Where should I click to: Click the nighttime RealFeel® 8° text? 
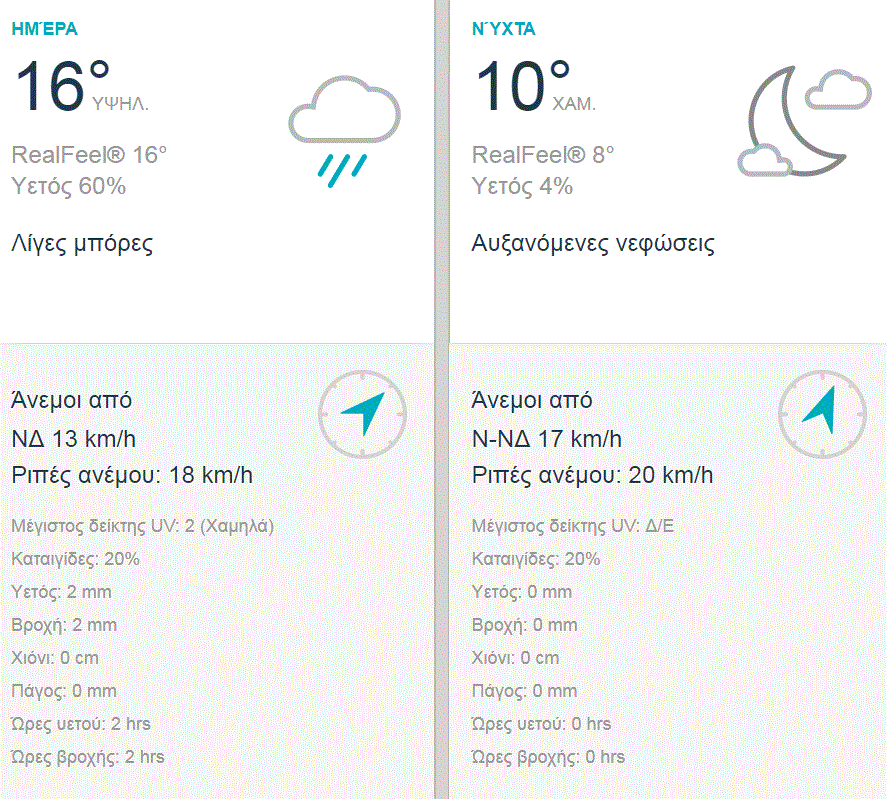543,155
